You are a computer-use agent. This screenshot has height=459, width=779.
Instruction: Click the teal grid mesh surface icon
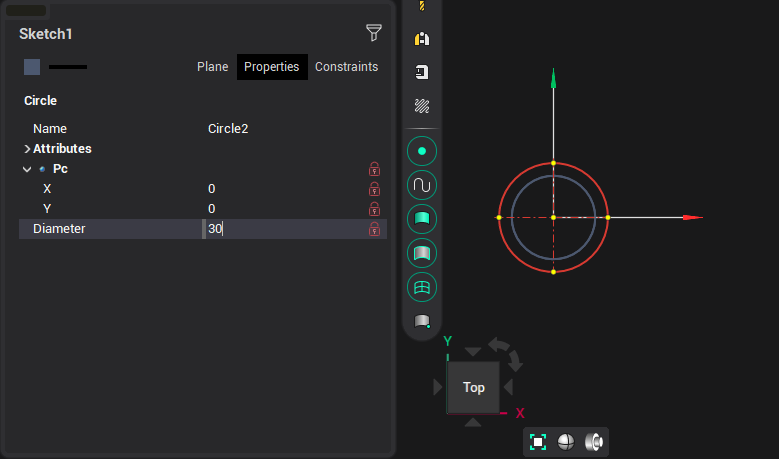[x=422, y=287]
